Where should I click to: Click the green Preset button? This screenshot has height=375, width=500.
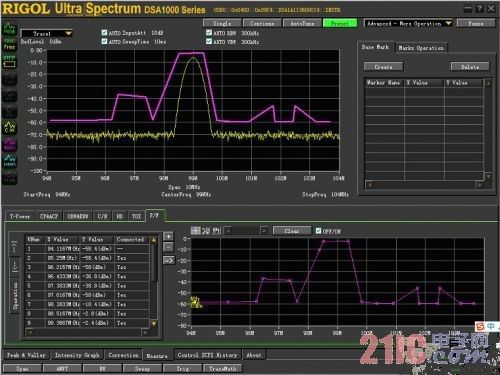(340, 23)
